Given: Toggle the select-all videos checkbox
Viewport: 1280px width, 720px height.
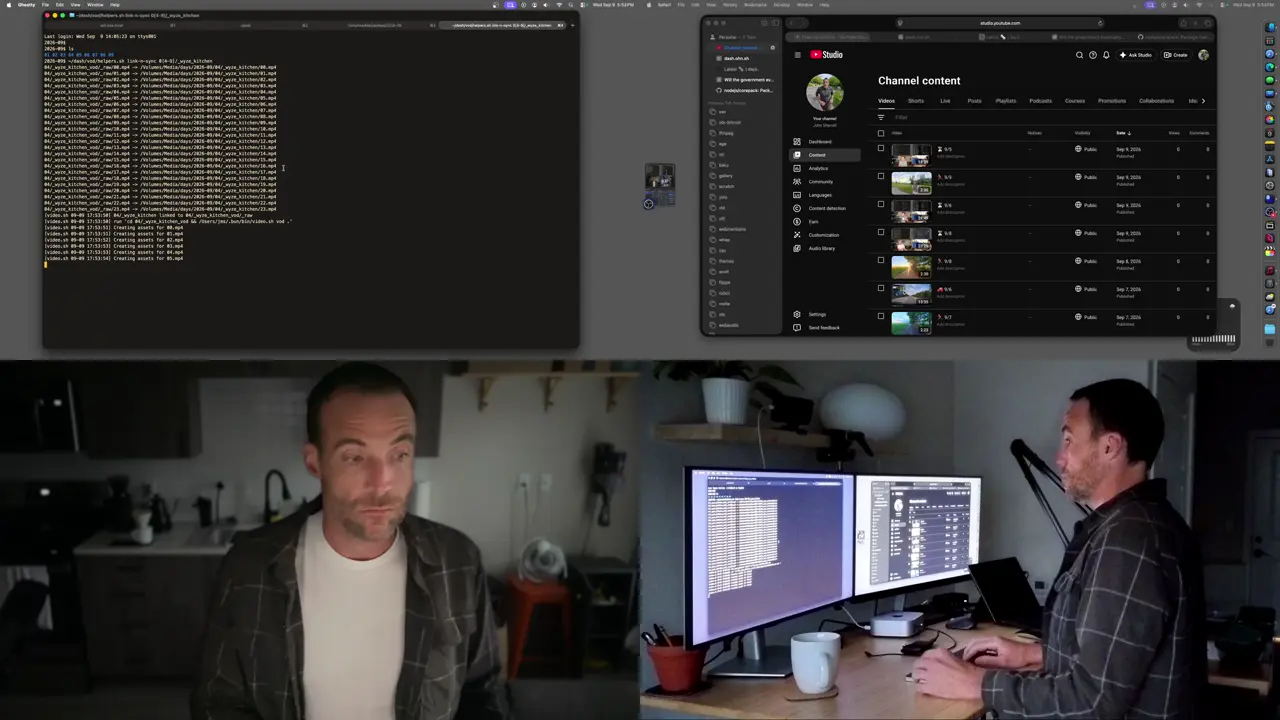Looking at the screenshot, I should [x=881, y=133].
